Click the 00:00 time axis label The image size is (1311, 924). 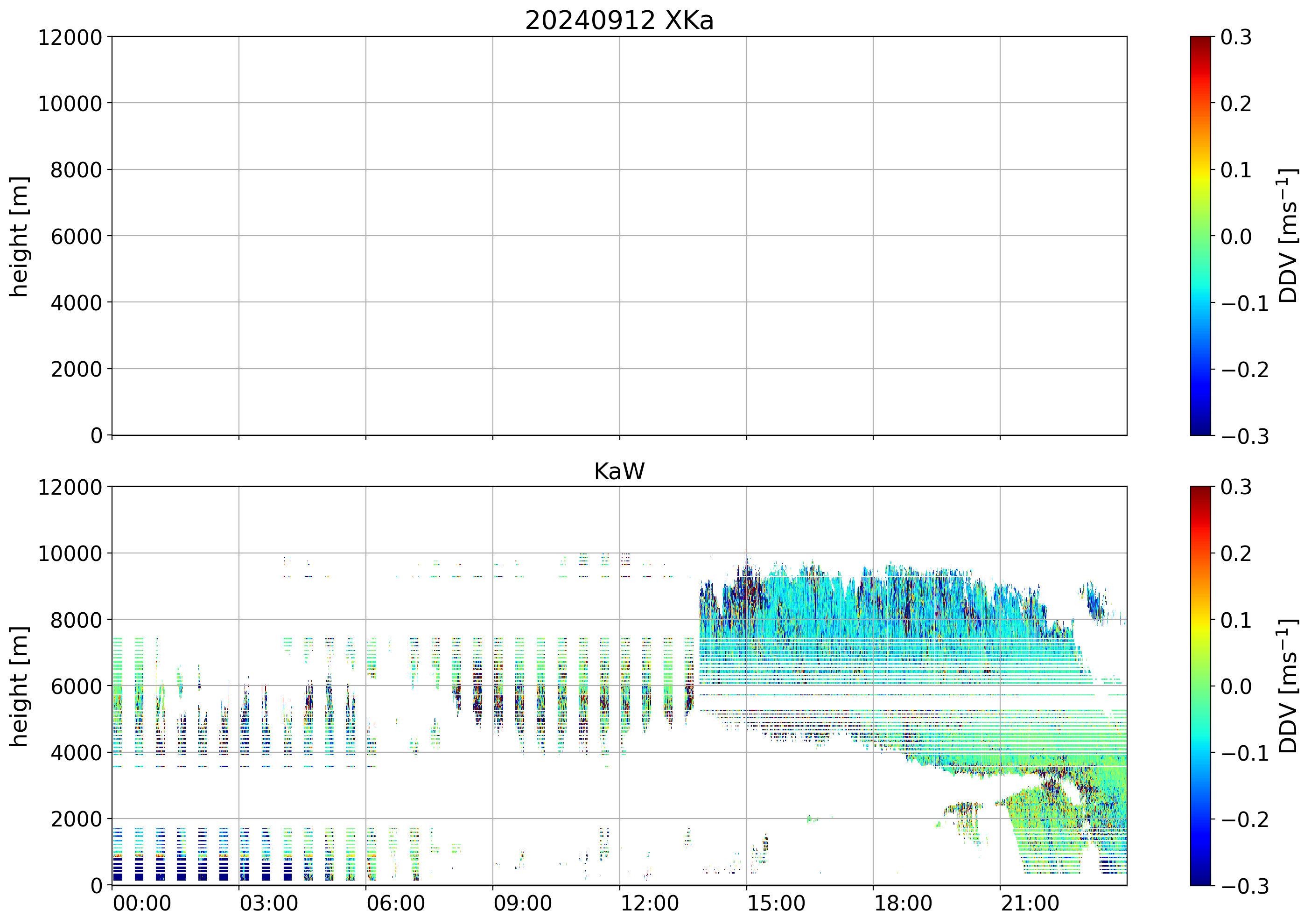(142, 904)
